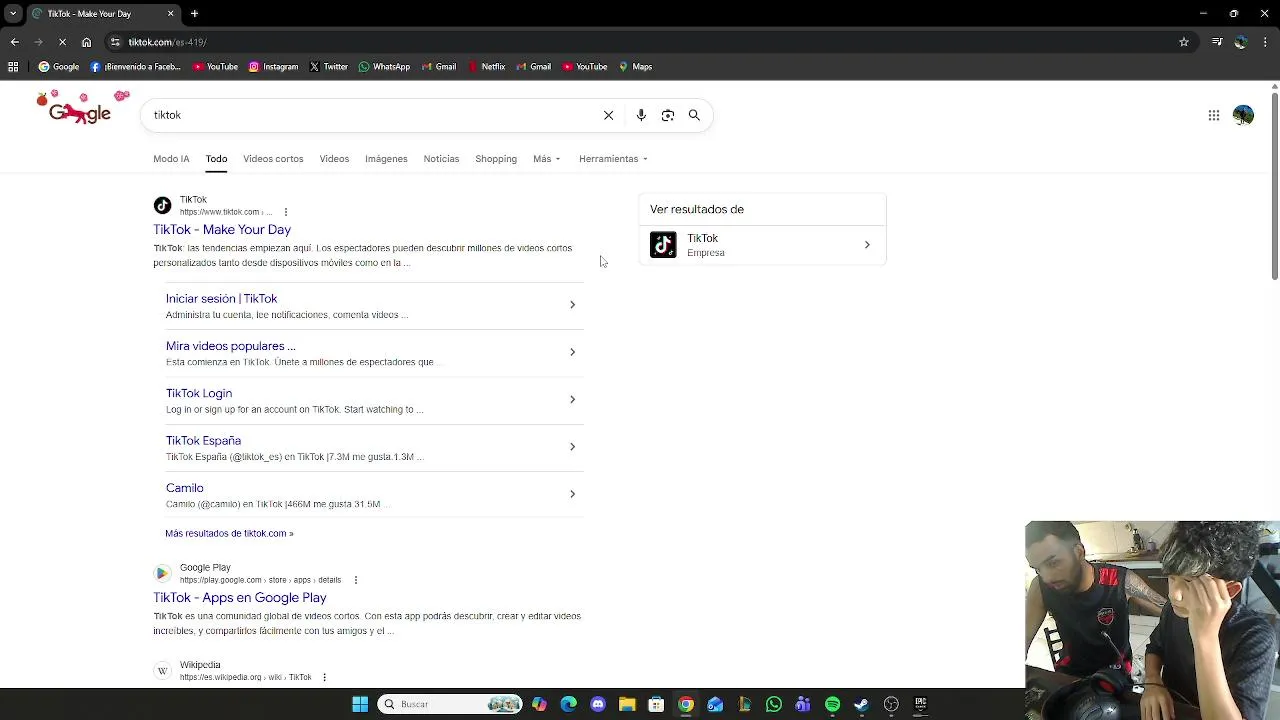Open Más resultados de tiktok.com link

229,533
